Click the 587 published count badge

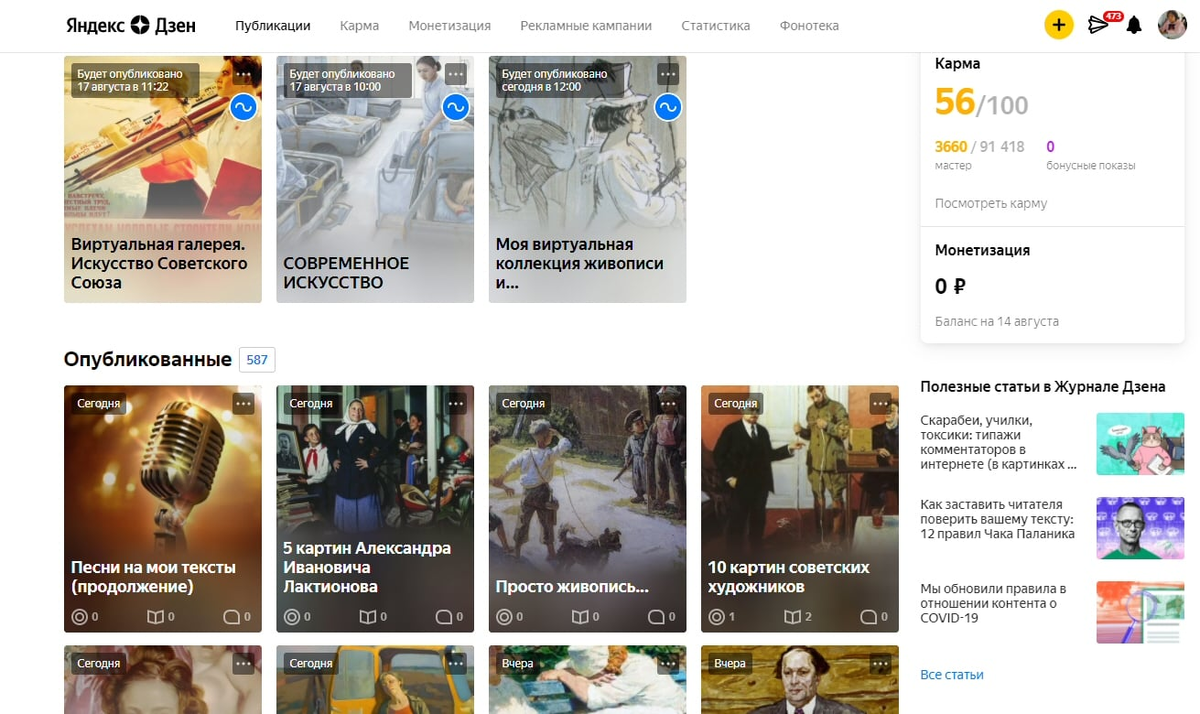coord(257,360)
